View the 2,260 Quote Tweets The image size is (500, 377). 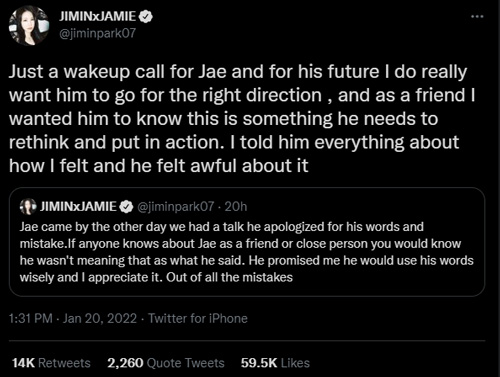[x=166, y=363]
